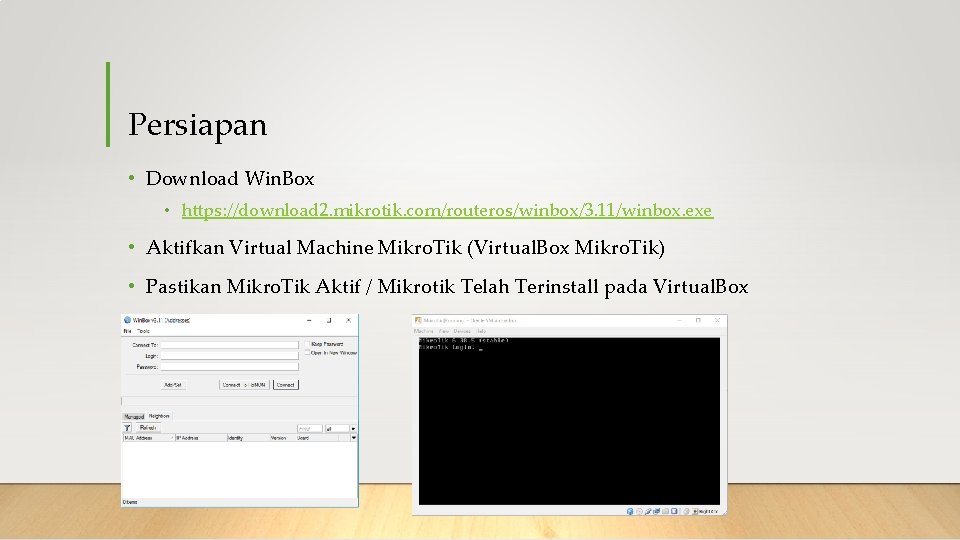Click the WinBox title bar app icon
The image size is (960, 540).
[127, 320]
